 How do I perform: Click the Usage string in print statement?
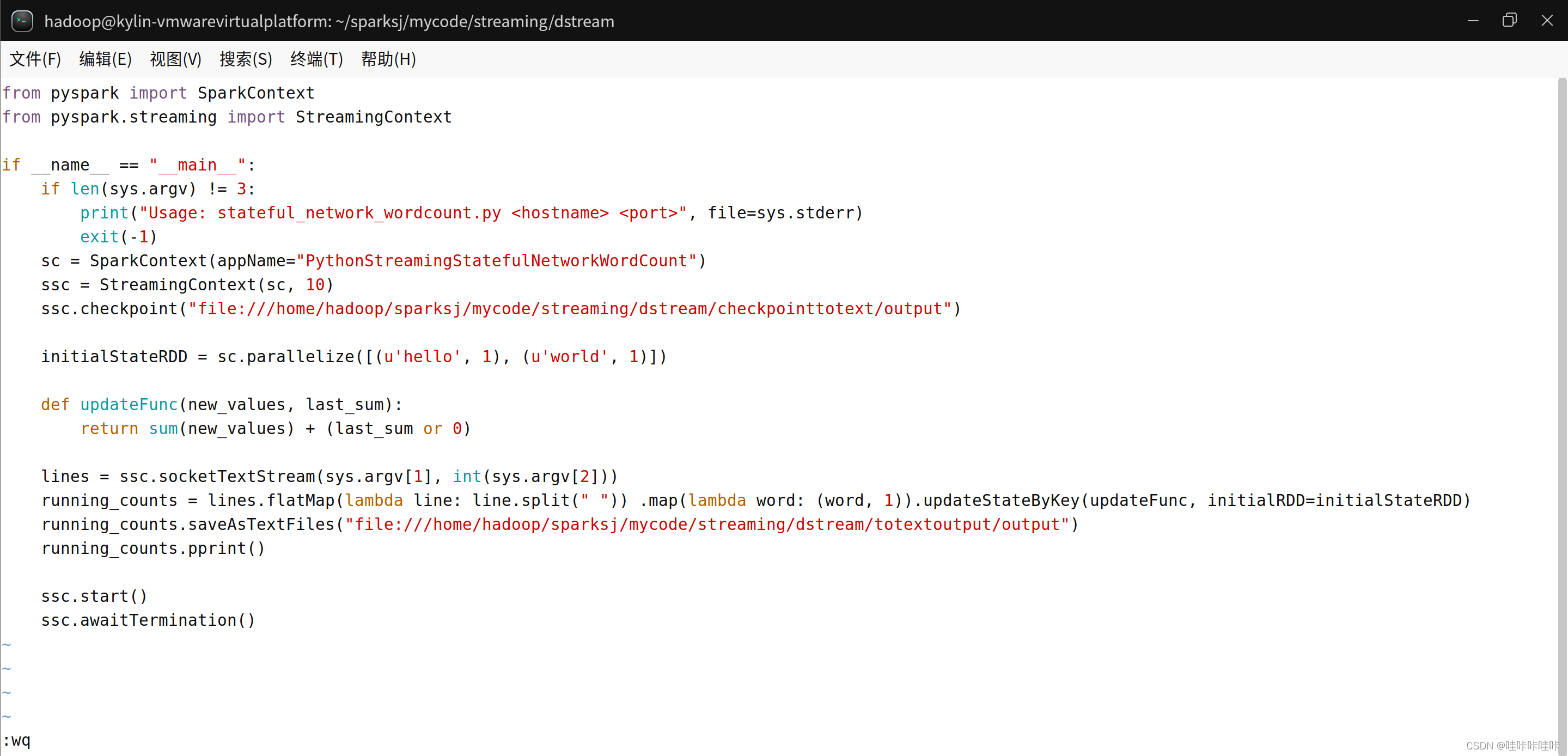pyautogui.click(x=413, y=213)
